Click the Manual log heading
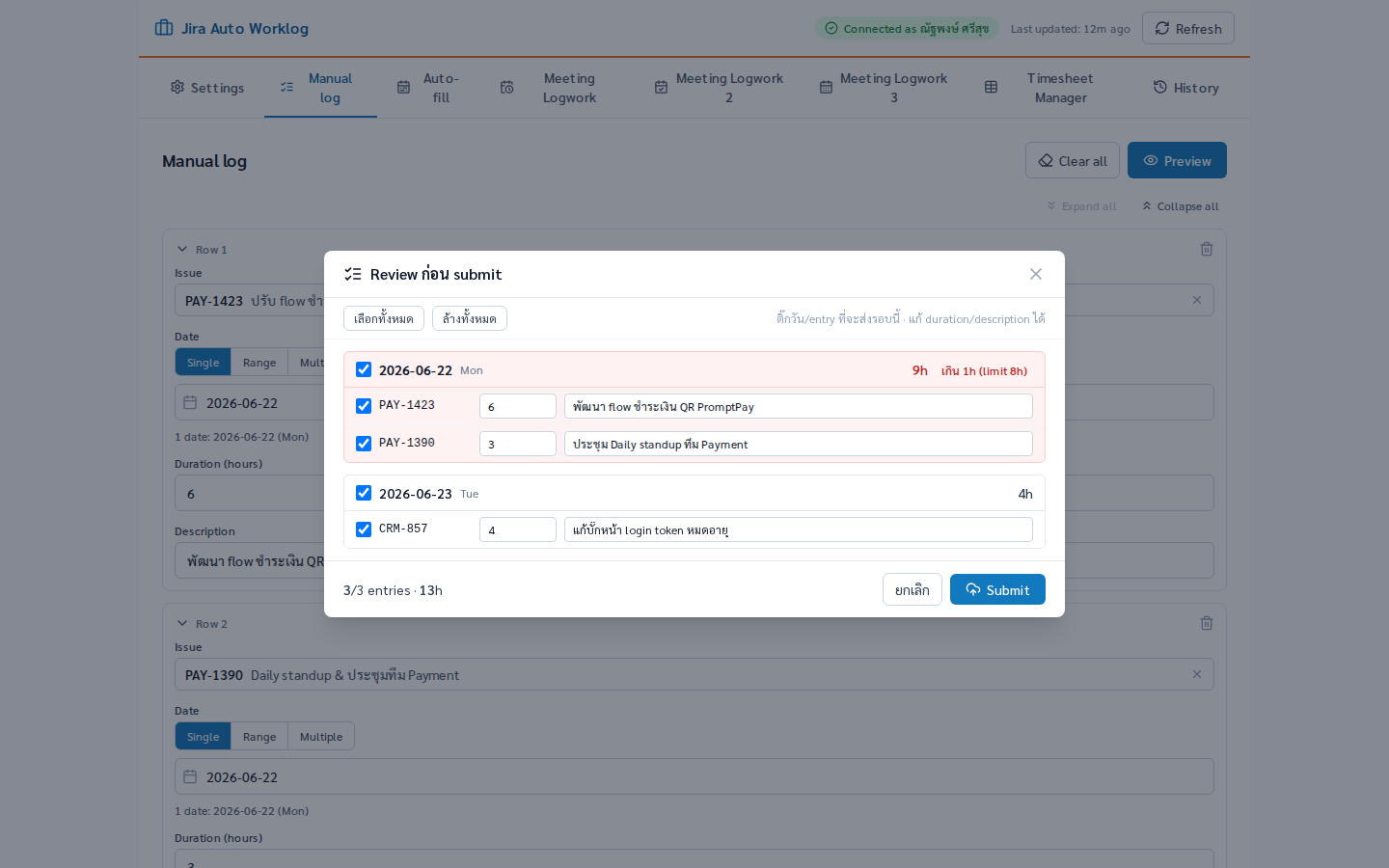This screenshot has height=868, width=1389. 204,161
